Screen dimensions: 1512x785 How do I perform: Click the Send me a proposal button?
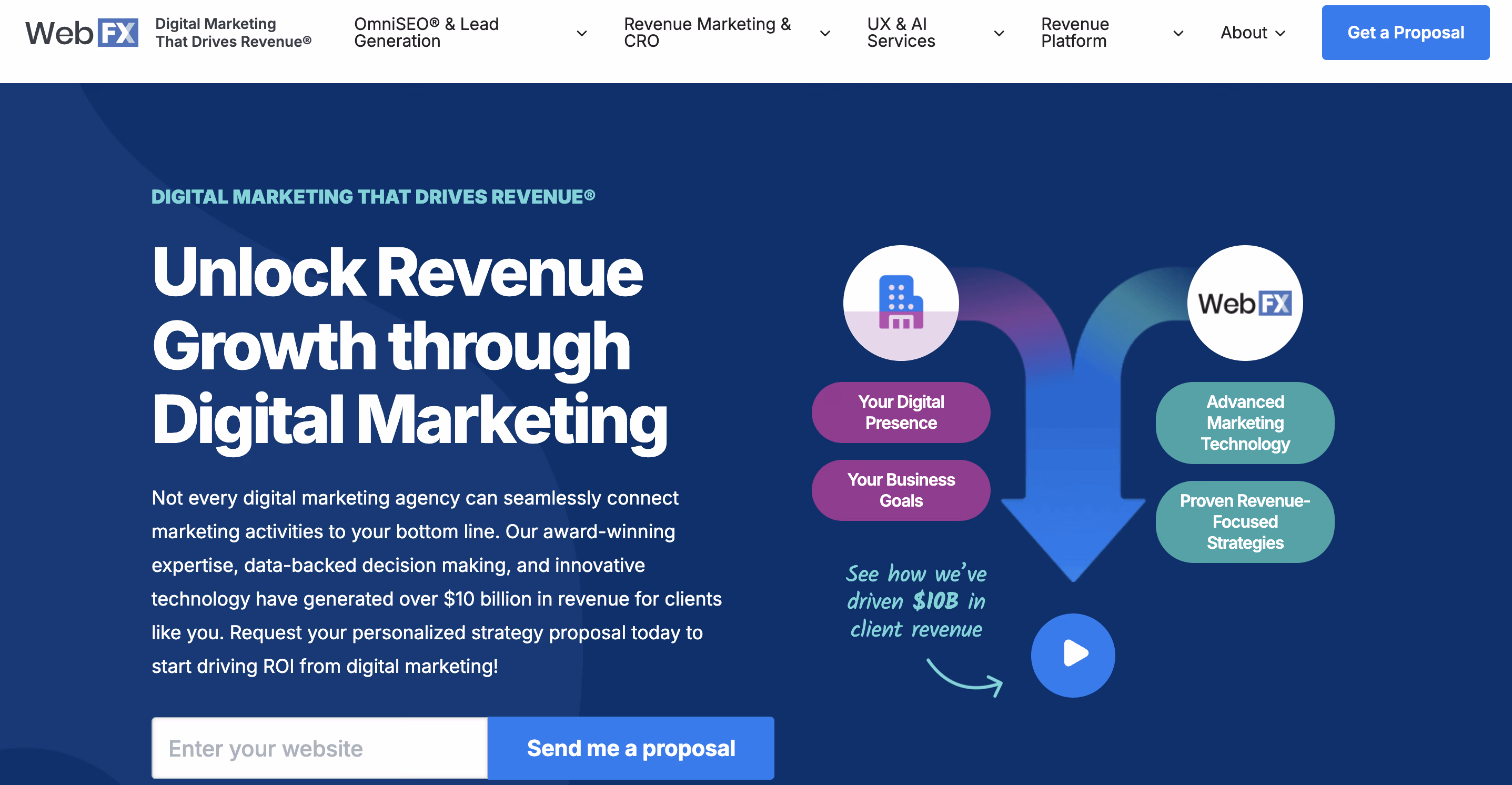point(631,748)
